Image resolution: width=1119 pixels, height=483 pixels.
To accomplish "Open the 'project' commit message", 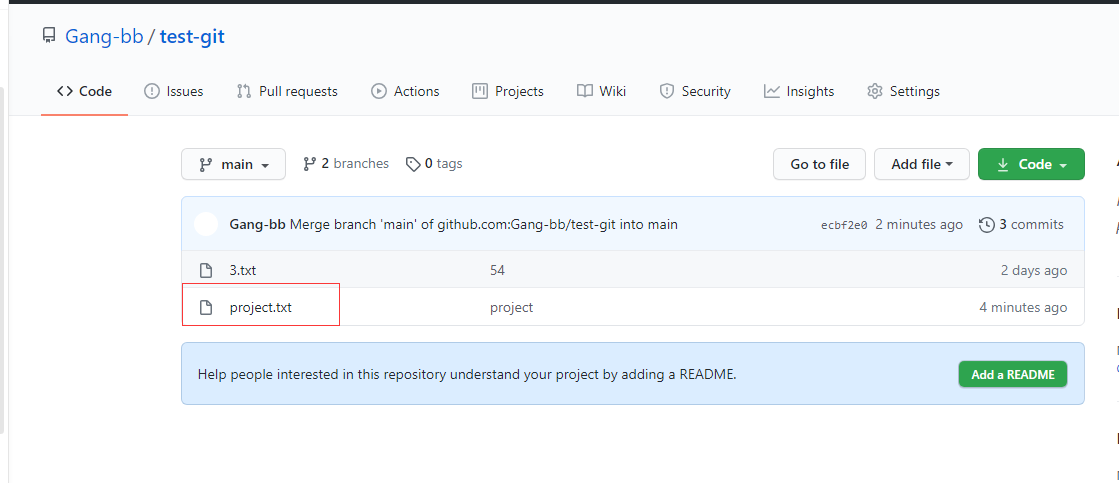I will pos(511,307).
